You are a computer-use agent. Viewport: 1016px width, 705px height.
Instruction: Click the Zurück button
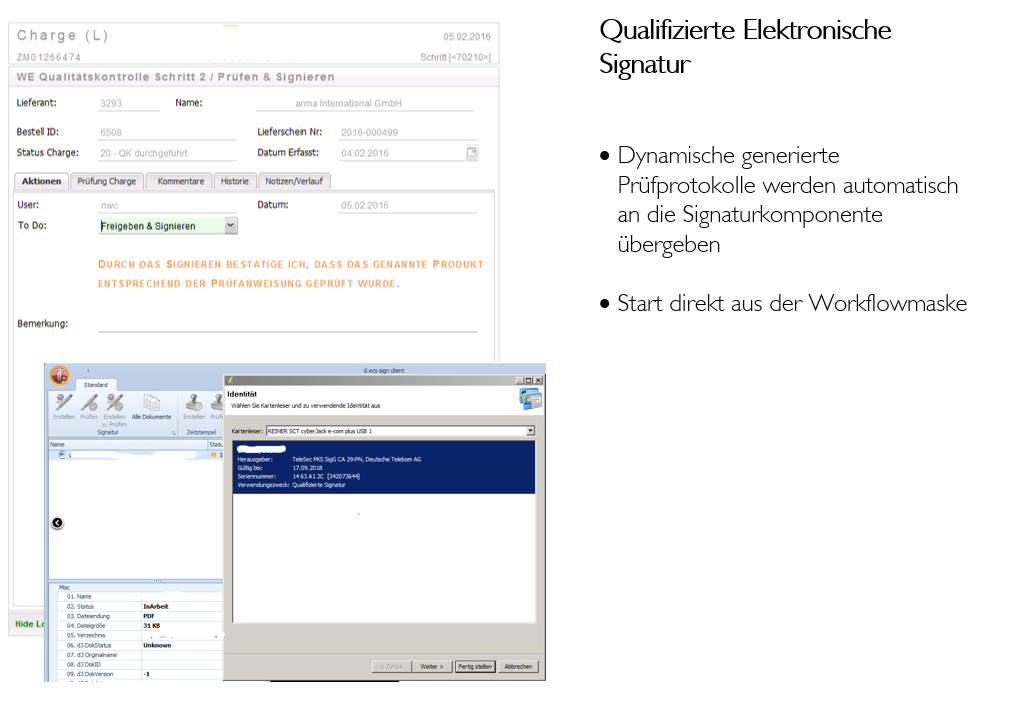pyautogui.click(x=391, y=666)
